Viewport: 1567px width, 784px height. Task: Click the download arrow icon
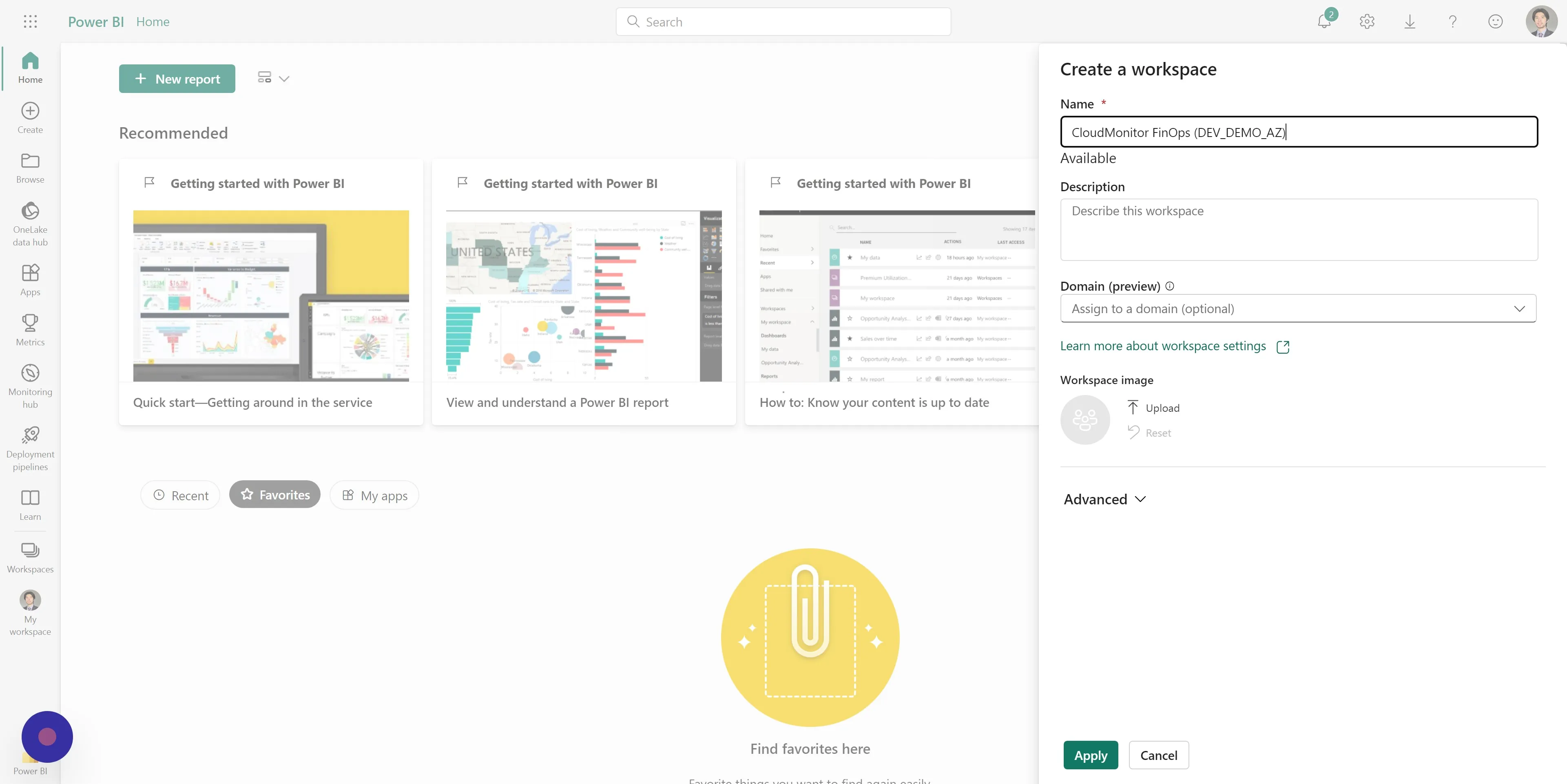click(x=1410, y=22)
